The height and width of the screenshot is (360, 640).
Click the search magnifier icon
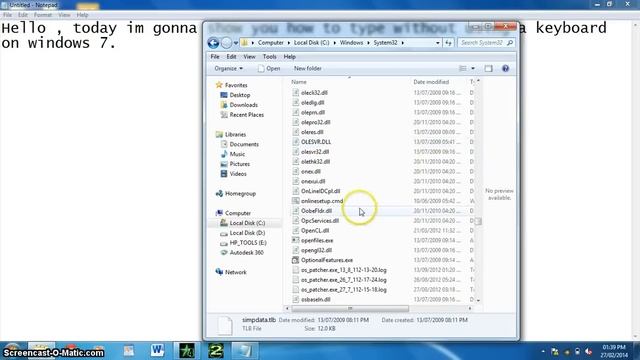(510, 42)
